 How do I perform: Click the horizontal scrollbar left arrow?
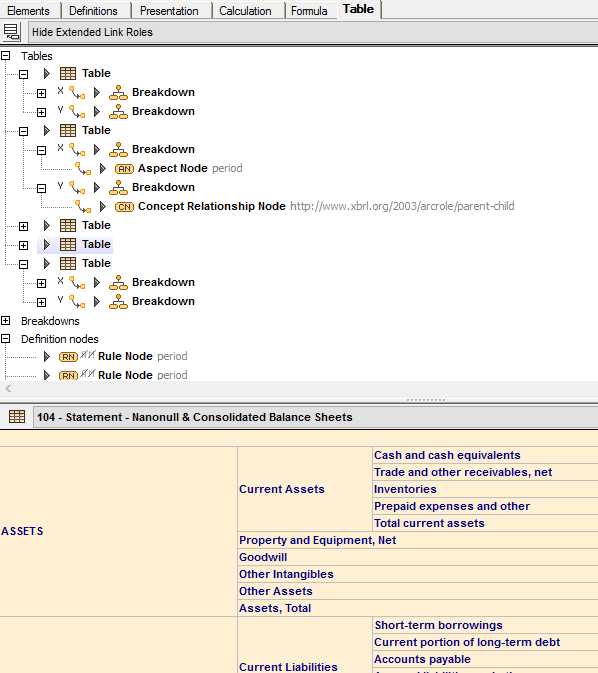8,389
